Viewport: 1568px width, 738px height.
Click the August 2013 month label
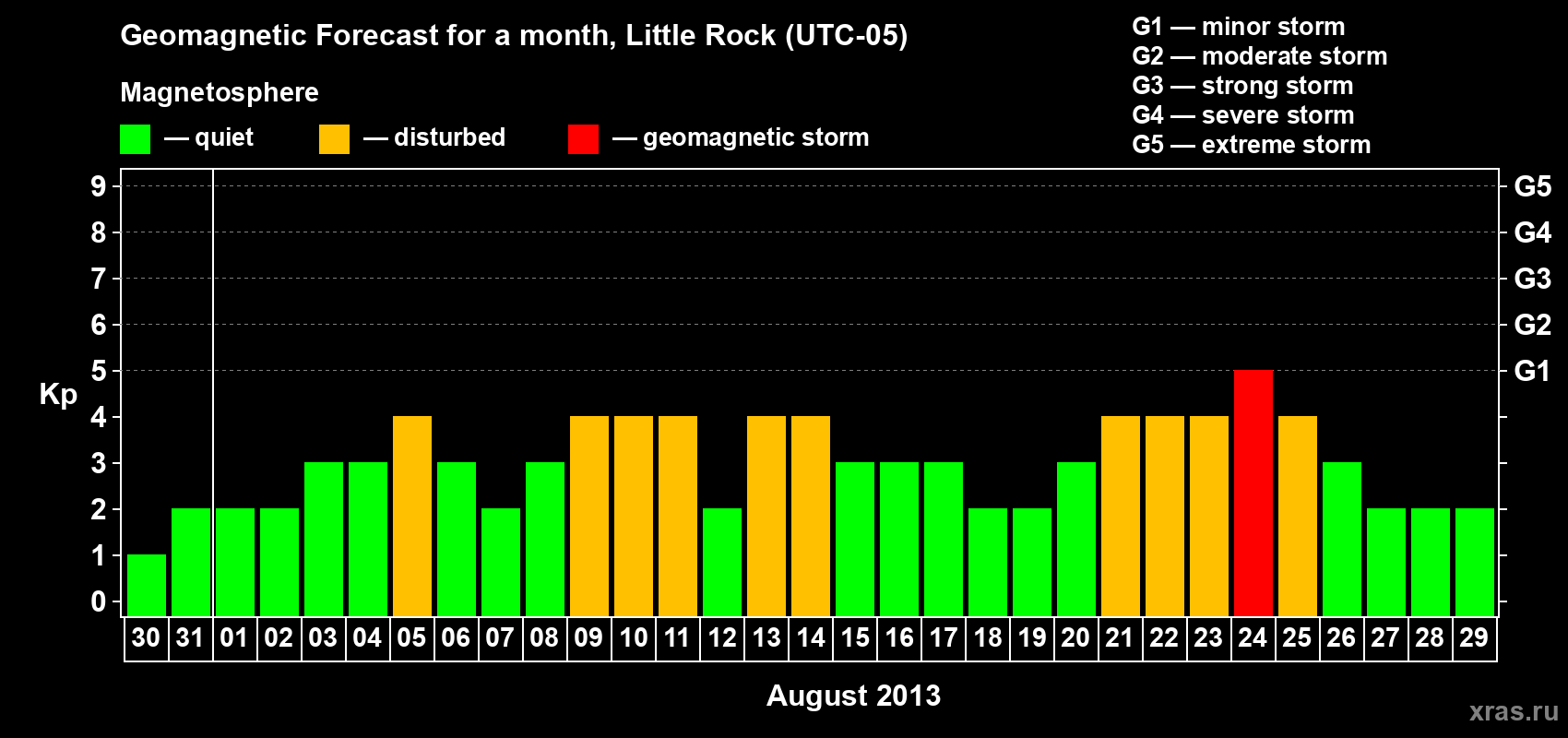853,696
